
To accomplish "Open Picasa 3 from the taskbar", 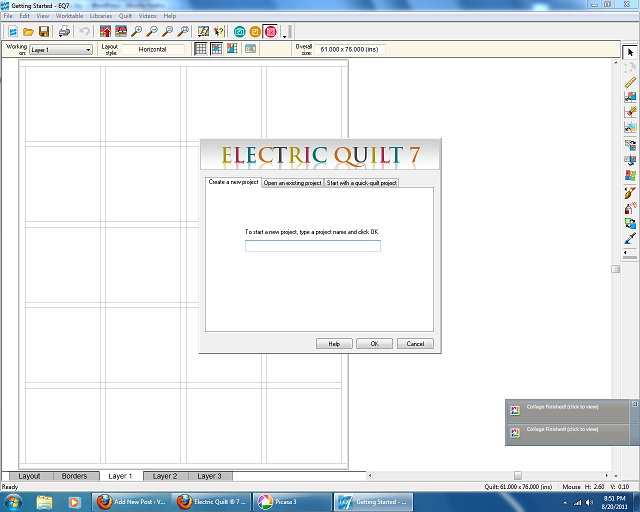I will tap(292, 502).
